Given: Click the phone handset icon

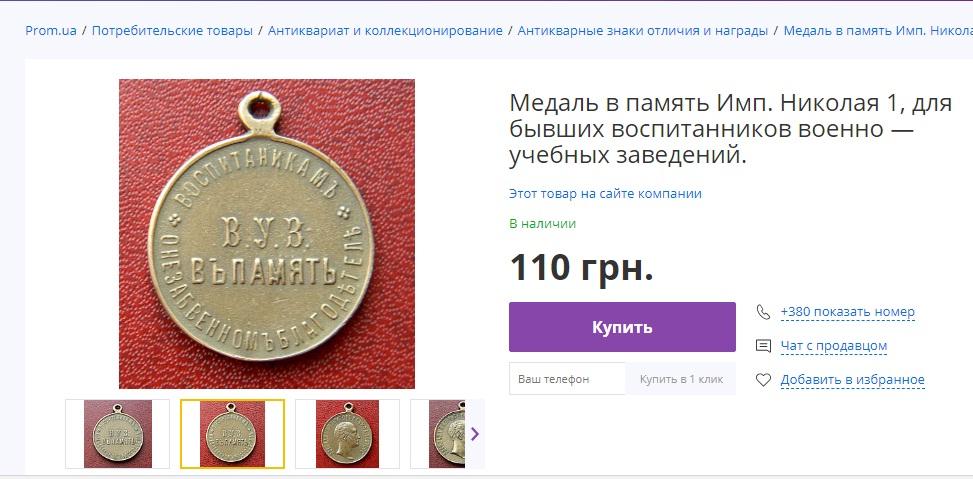Looking at the screenshot, I should 763,311.
